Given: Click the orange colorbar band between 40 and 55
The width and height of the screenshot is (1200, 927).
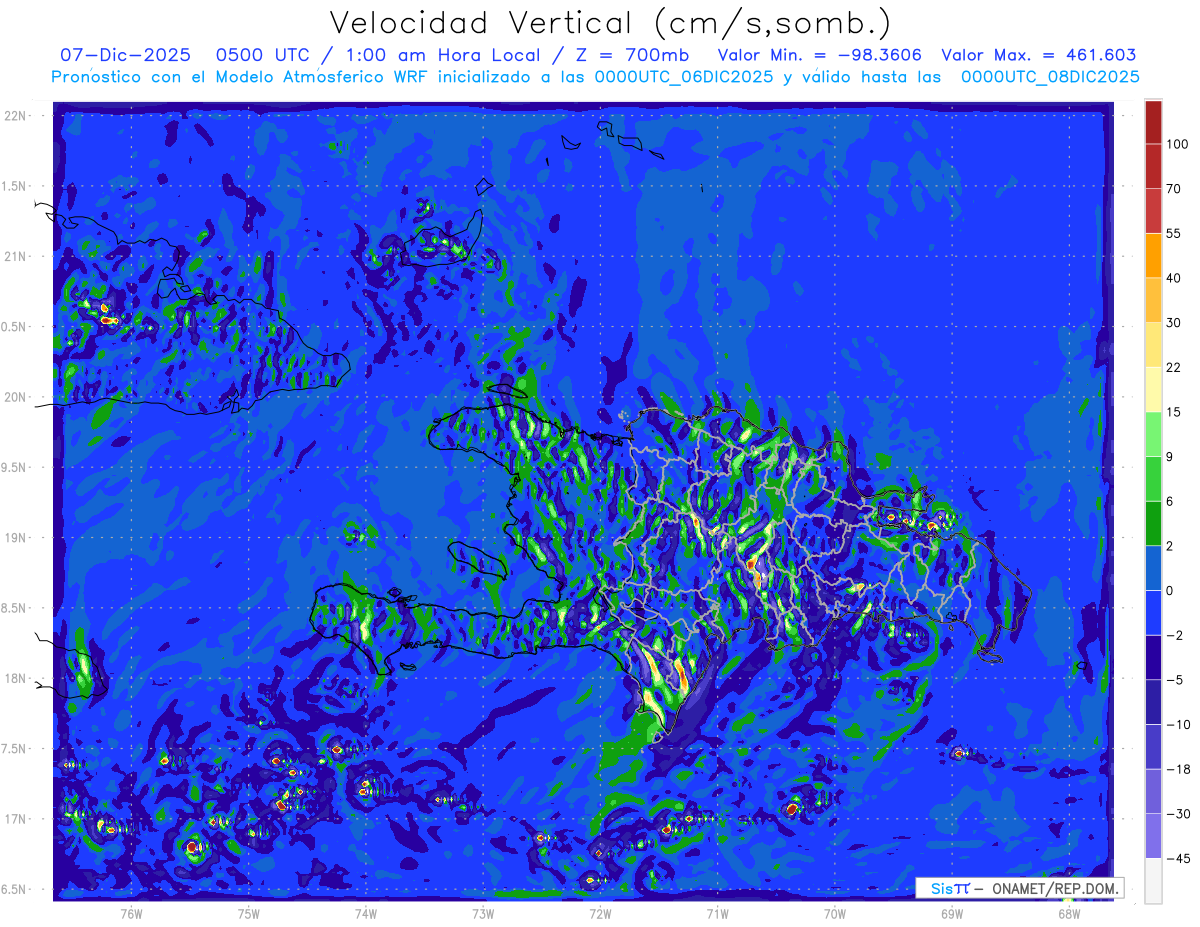Looking at the screenshot, I should [x=1153, y=255].
